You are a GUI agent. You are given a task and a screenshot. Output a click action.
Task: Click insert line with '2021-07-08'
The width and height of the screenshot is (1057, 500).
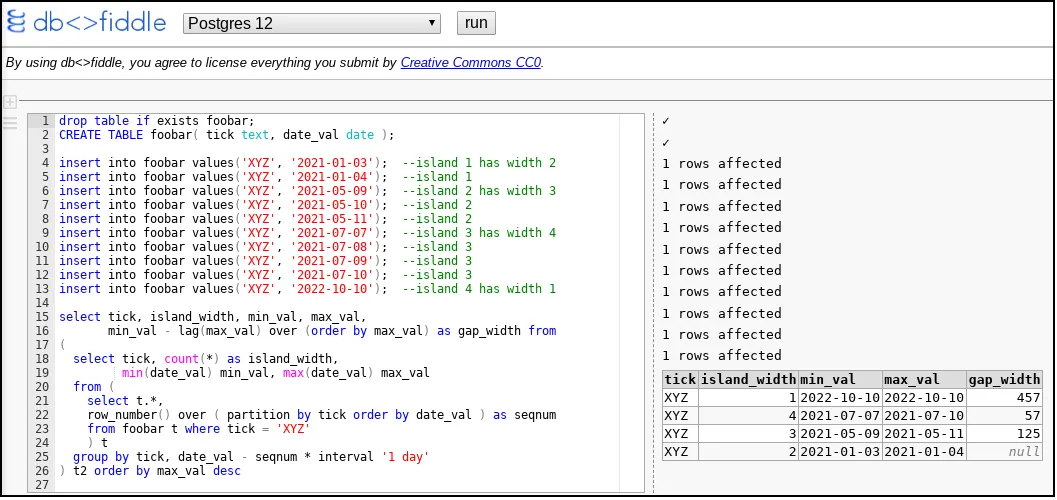266,247
